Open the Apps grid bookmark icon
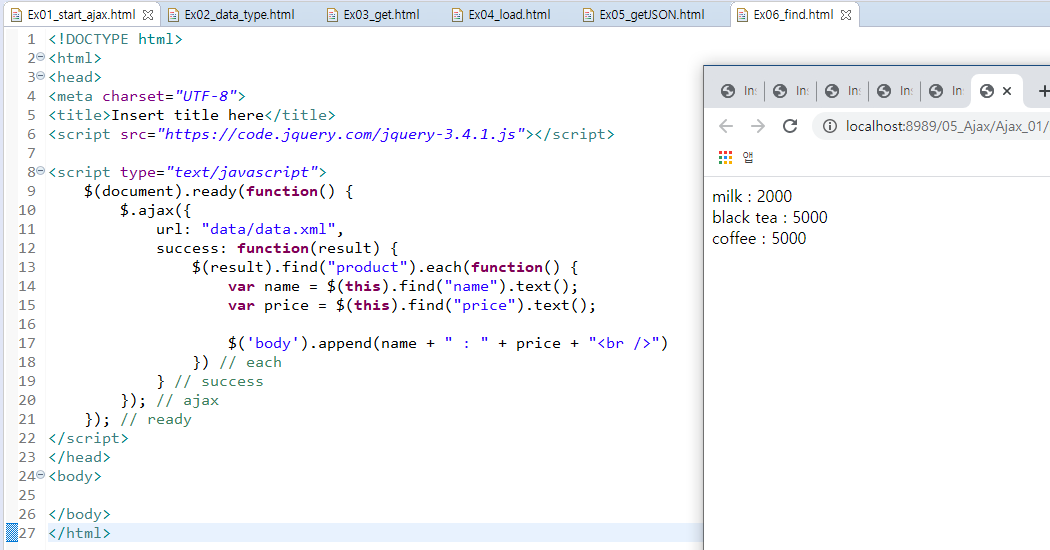 725,157
